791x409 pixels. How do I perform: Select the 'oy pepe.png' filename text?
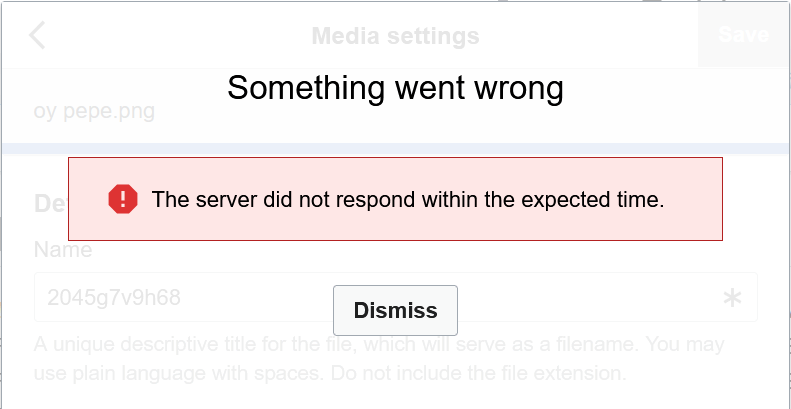tap(94, 110)
